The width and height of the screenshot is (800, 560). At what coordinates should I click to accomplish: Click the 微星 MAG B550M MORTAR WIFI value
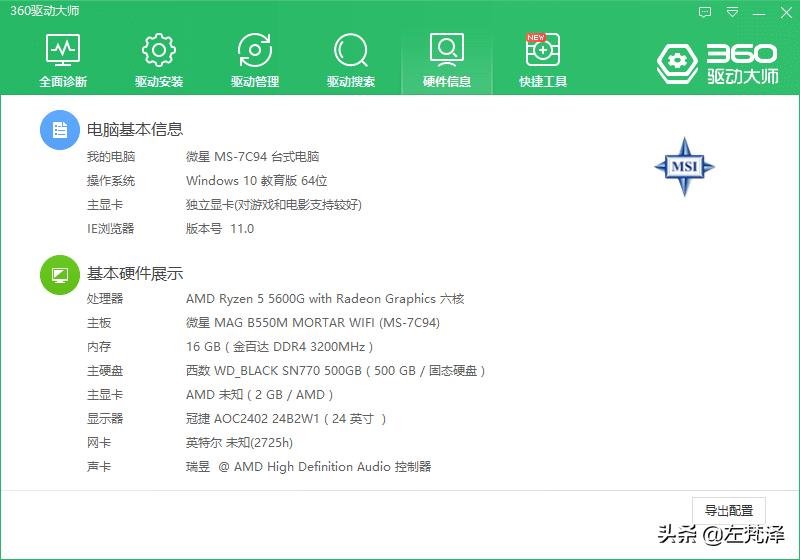[x=313, y=322]
